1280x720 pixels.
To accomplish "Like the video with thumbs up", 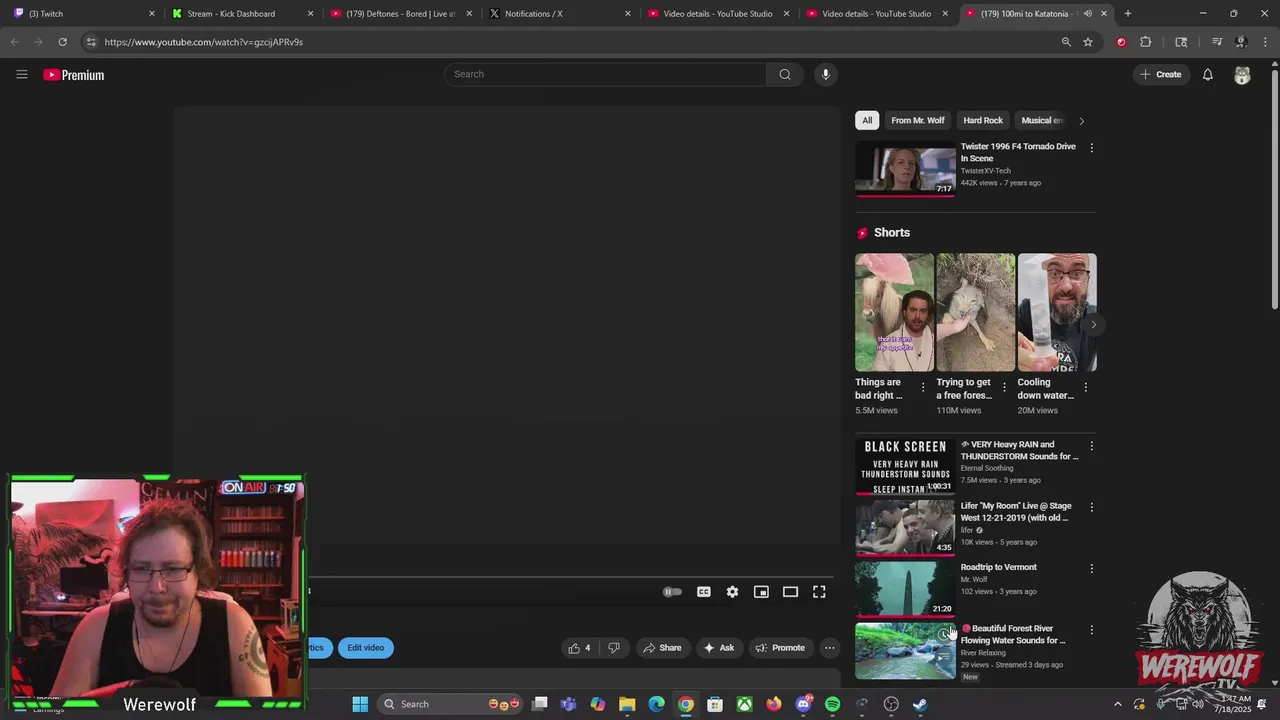I will pyautogui.click(x=579, y=648).
